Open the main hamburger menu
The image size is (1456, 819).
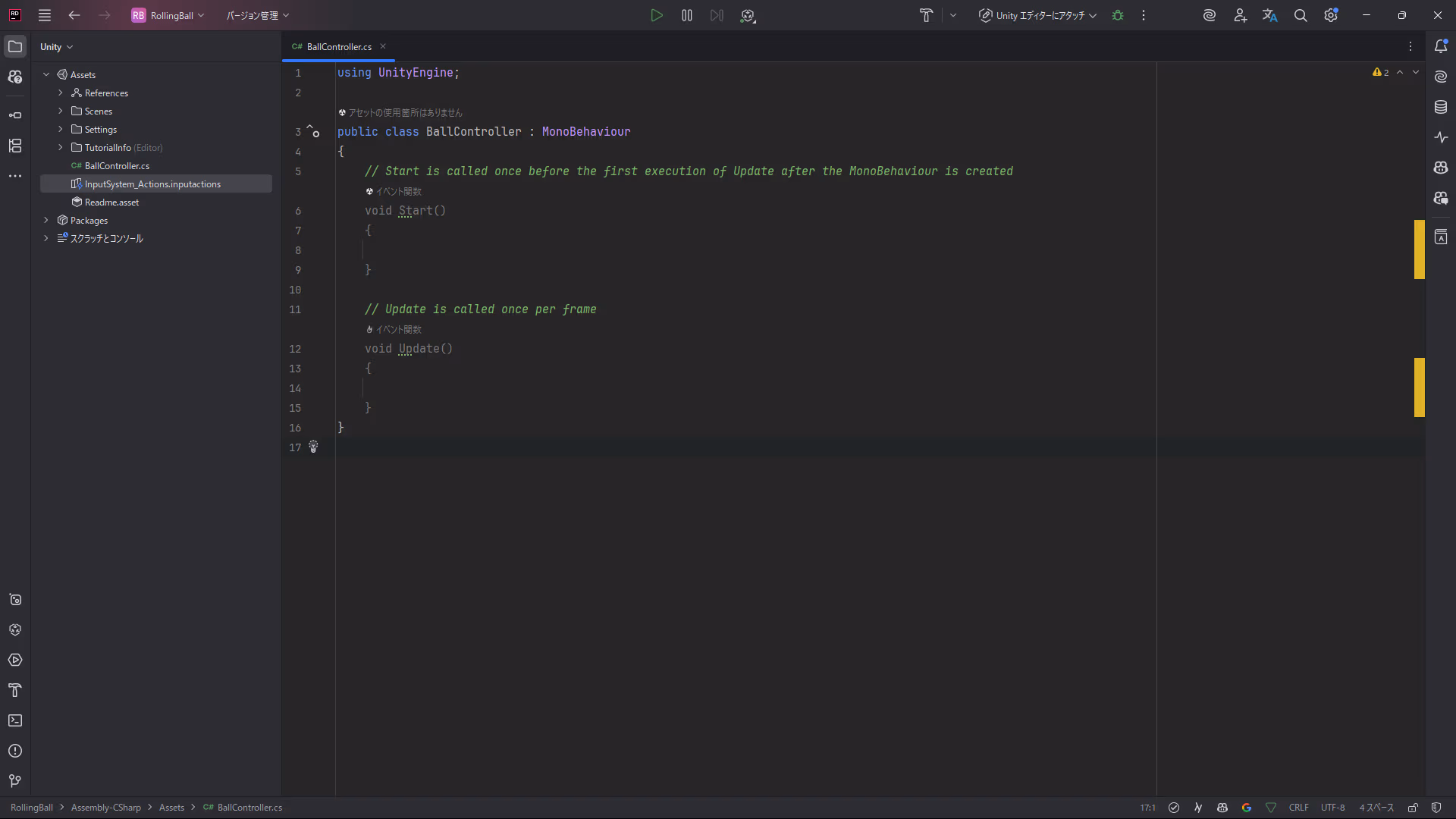[x=45, y=15]
